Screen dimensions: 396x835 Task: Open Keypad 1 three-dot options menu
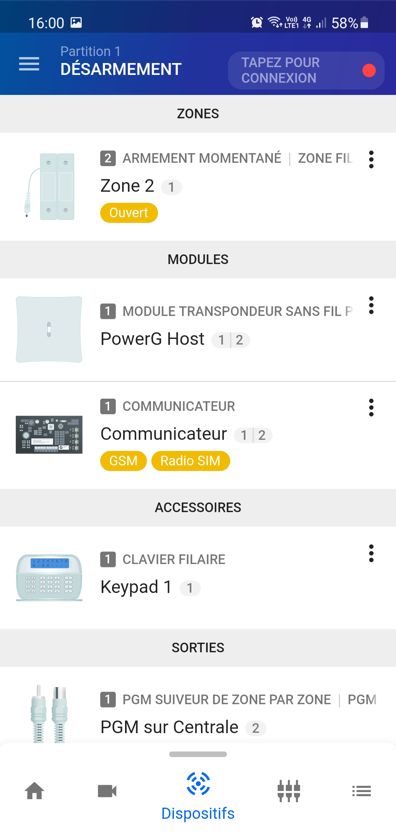(371, 553)
